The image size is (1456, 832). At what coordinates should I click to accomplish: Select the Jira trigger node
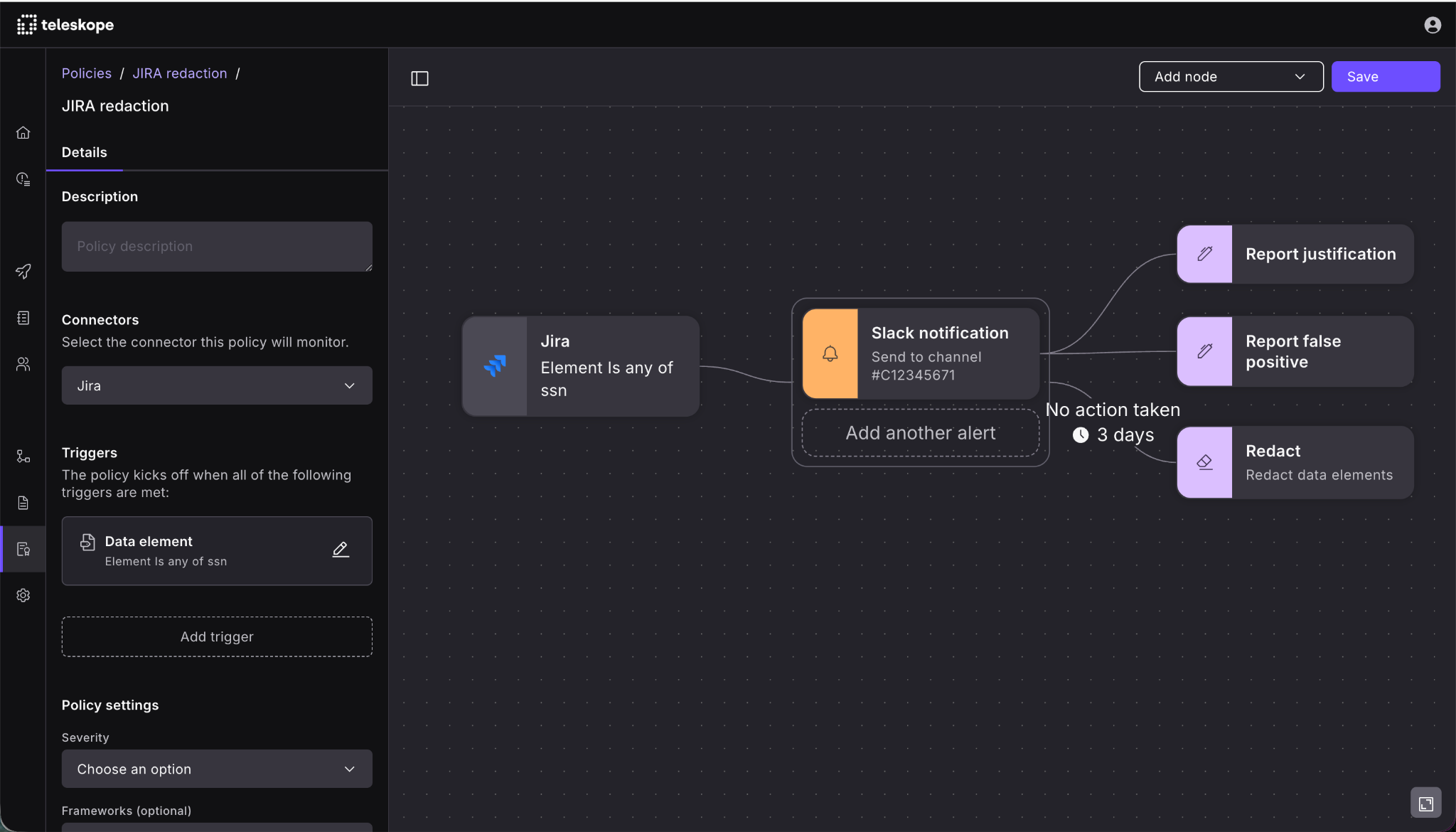point(581,366)
